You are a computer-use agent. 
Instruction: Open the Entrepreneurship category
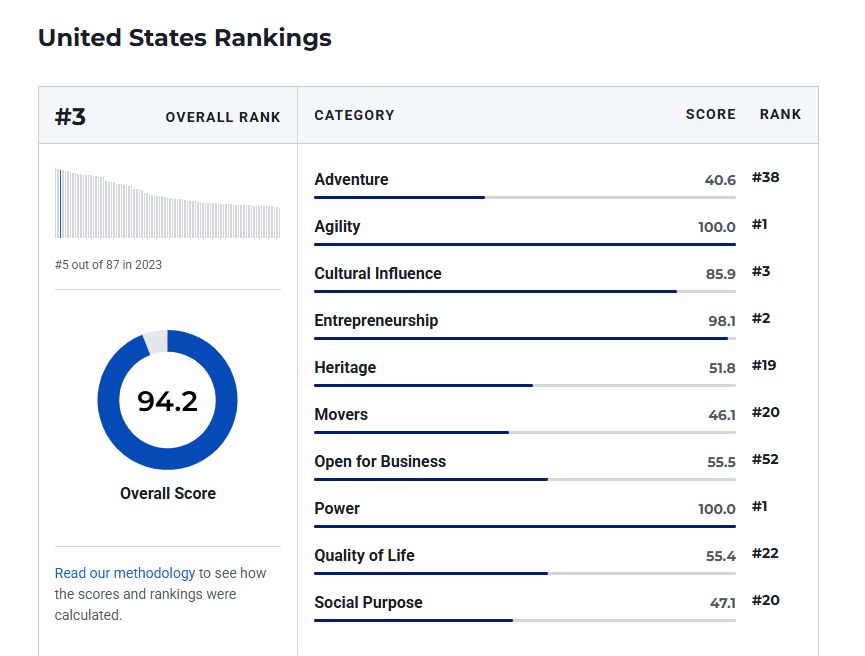point(376,321)
